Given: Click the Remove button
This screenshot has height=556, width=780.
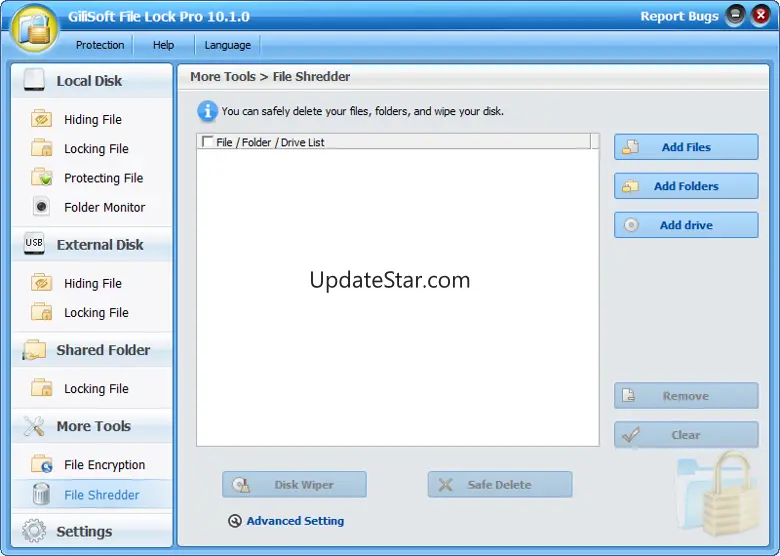Looking at the screenshot, I should point(686,396).
